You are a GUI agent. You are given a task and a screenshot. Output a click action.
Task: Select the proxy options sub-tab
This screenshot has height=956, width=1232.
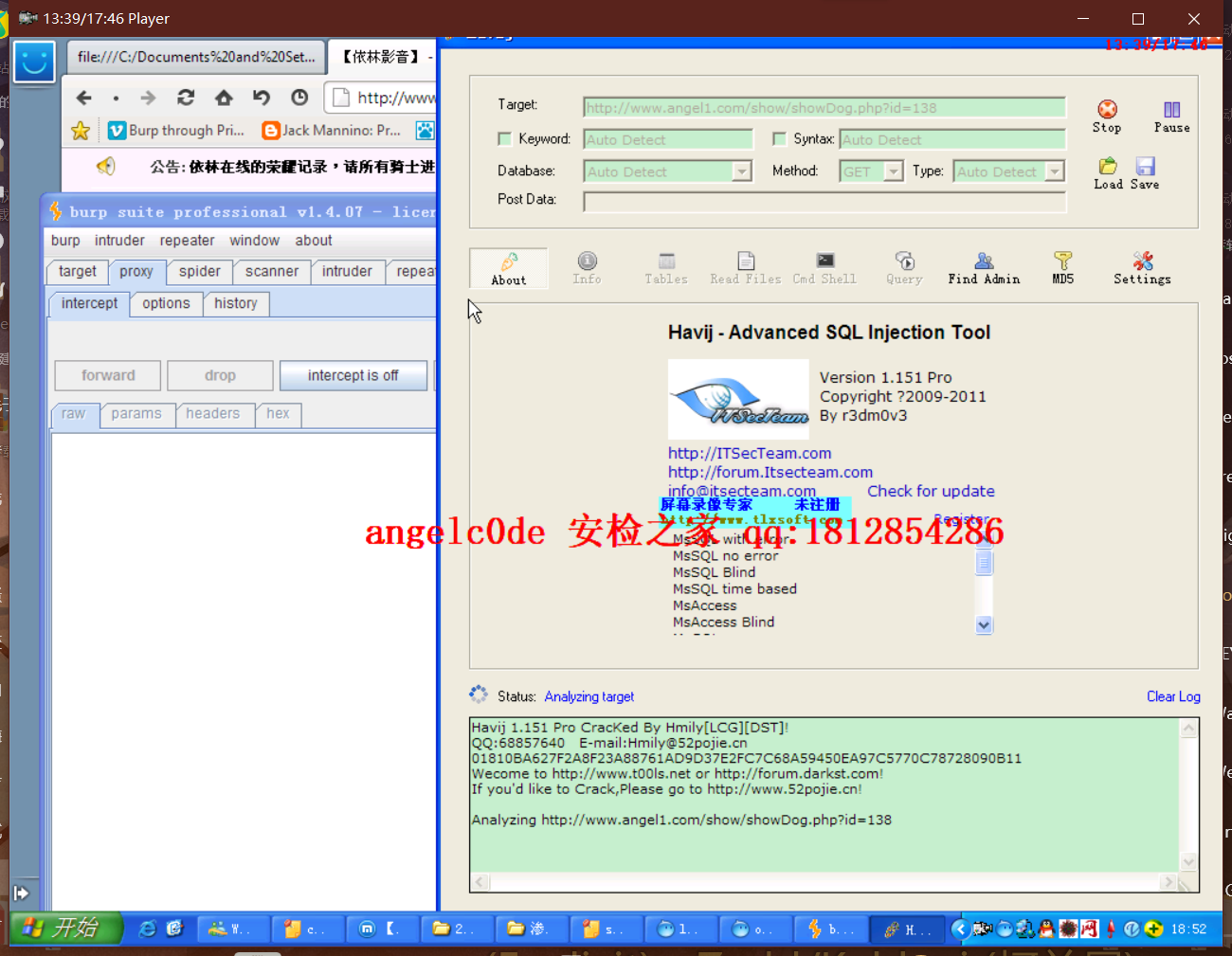[166, 303]
